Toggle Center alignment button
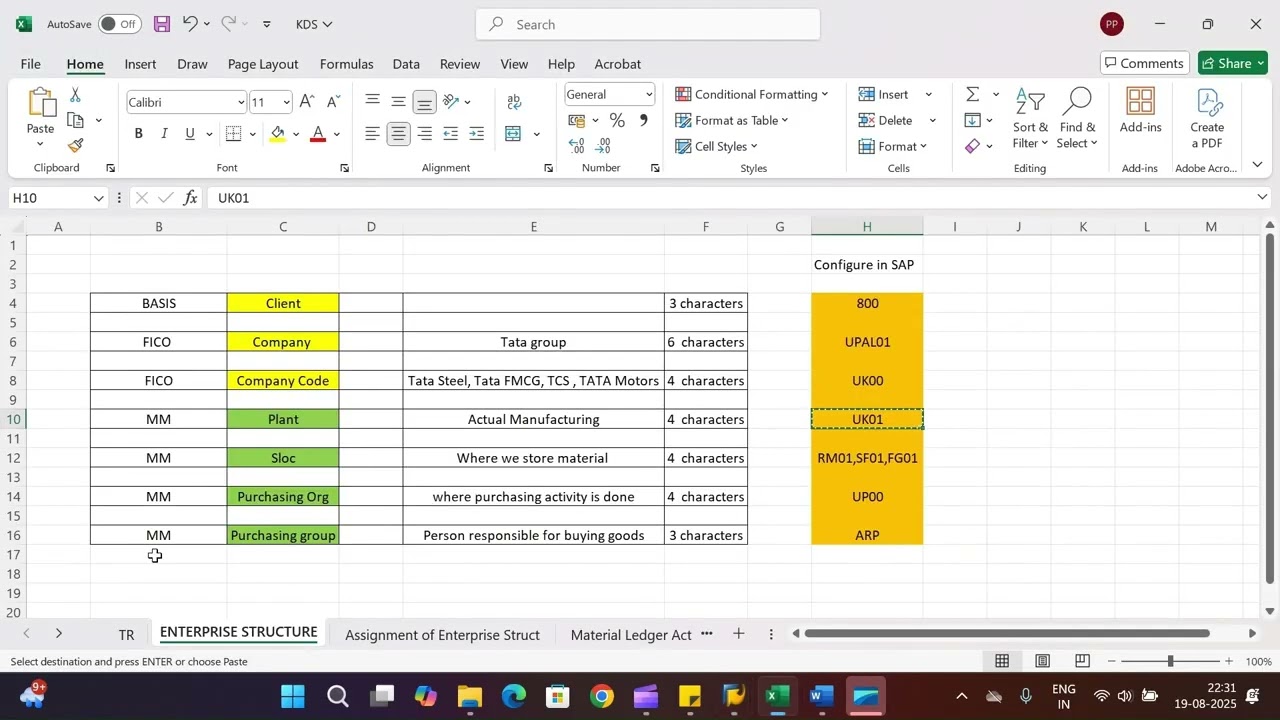Screen dimensions: 1280x720 398,134
